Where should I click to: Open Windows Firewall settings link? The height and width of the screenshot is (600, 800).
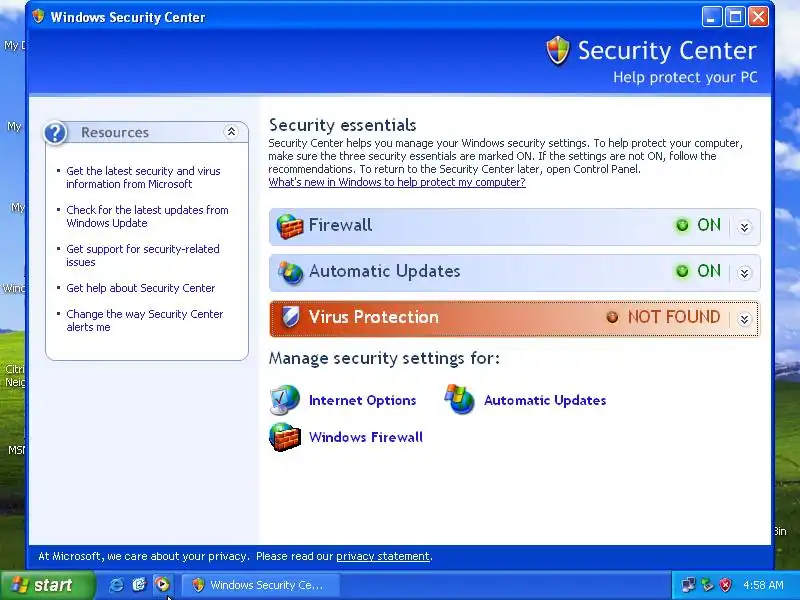pyautogui.click(x=366, y=437)
